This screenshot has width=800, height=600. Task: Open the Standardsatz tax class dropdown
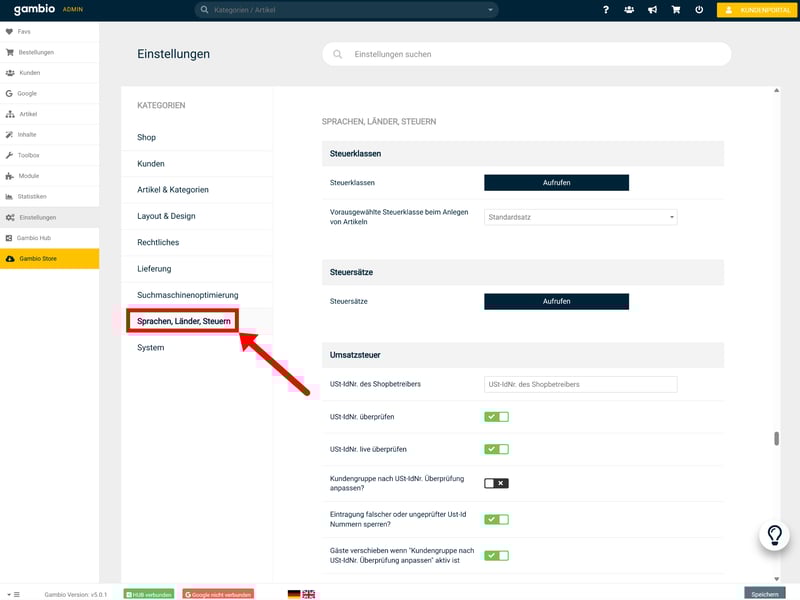pyautogui.click(x=580, y=216)
